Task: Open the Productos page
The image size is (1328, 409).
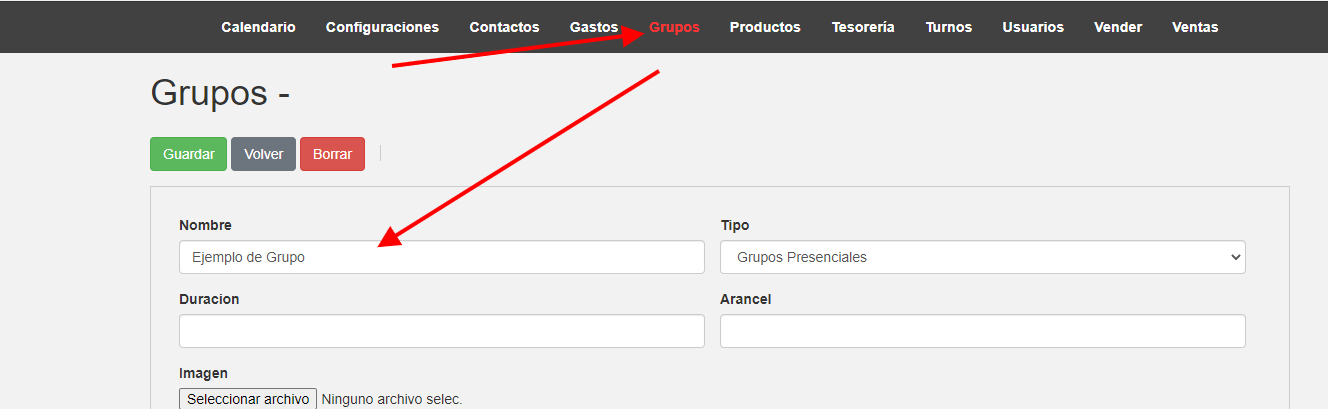Action: tap(765, 27)
